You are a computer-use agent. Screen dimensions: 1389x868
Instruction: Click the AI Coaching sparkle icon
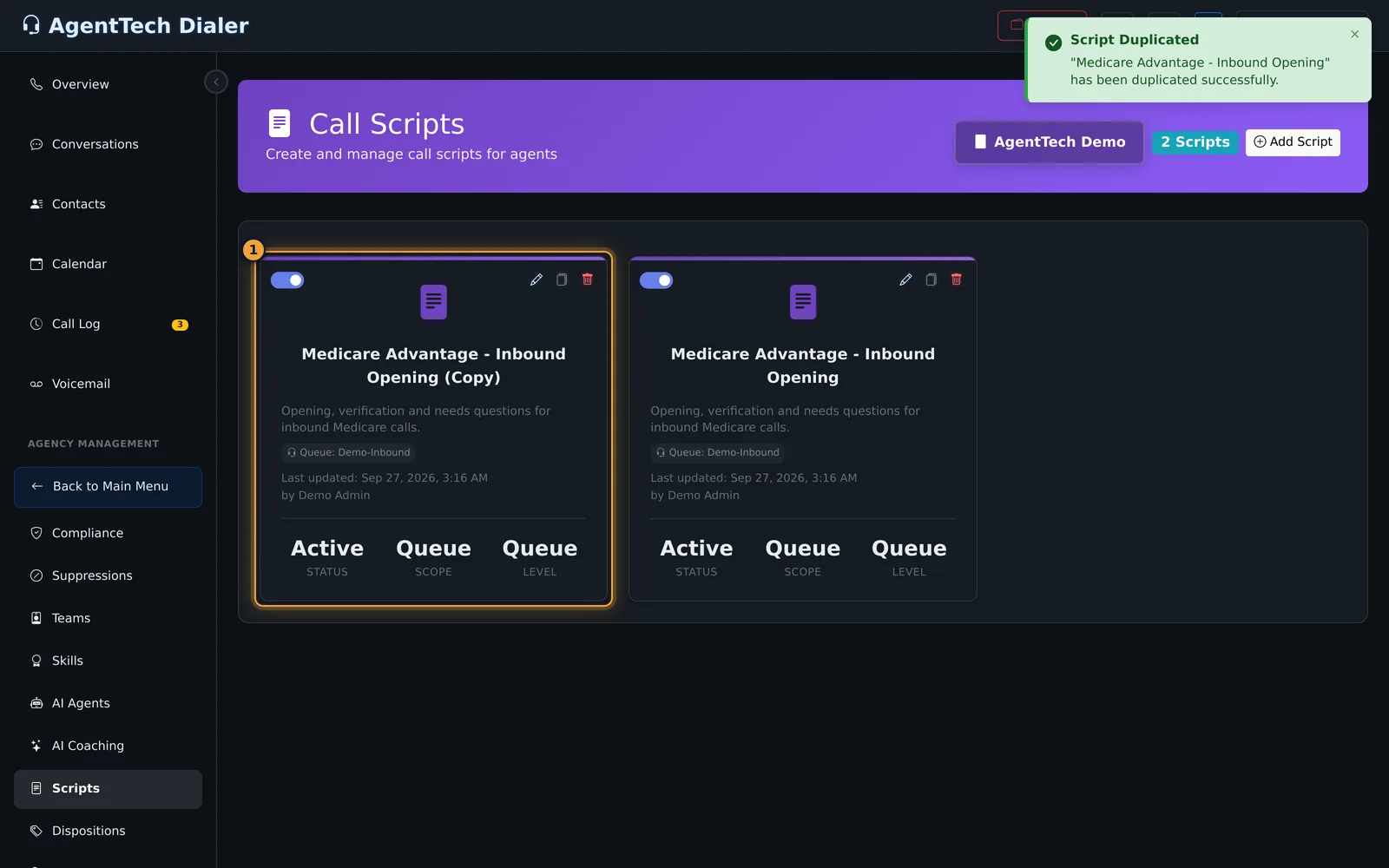pos(36,746)
